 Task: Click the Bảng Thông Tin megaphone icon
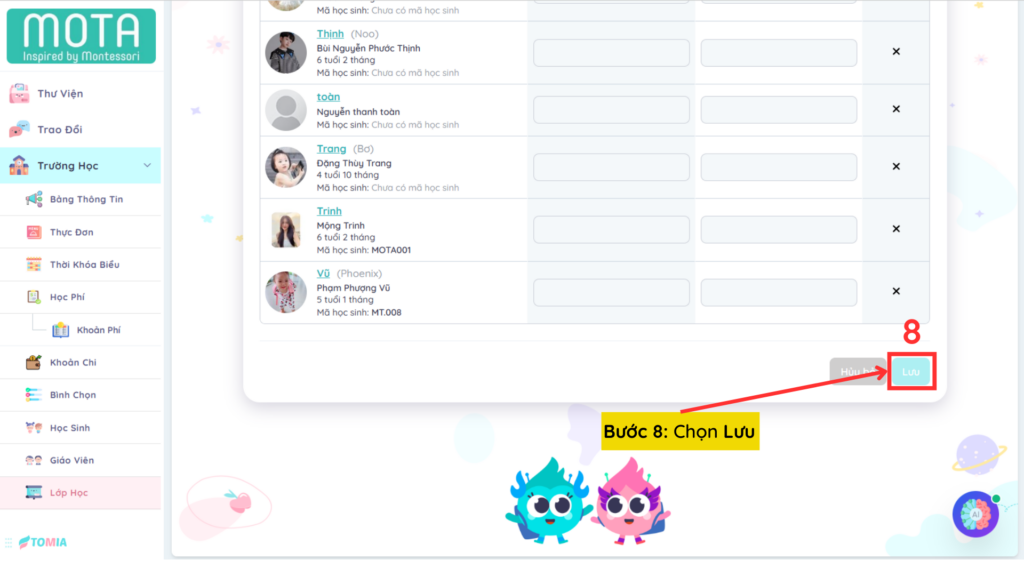(x=34, y=199)
